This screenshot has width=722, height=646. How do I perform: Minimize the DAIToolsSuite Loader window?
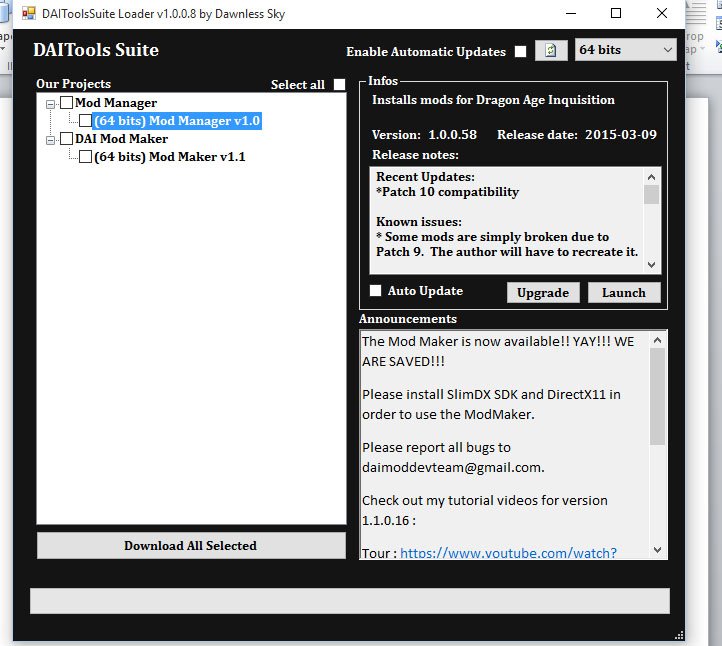point(571,13)
